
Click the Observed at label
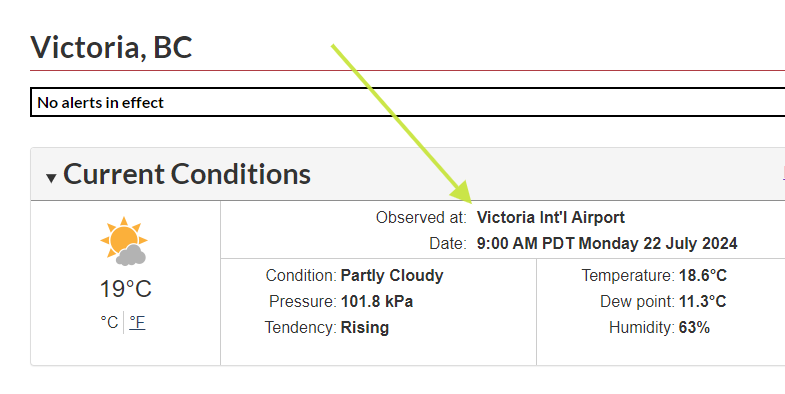[421, 217]
